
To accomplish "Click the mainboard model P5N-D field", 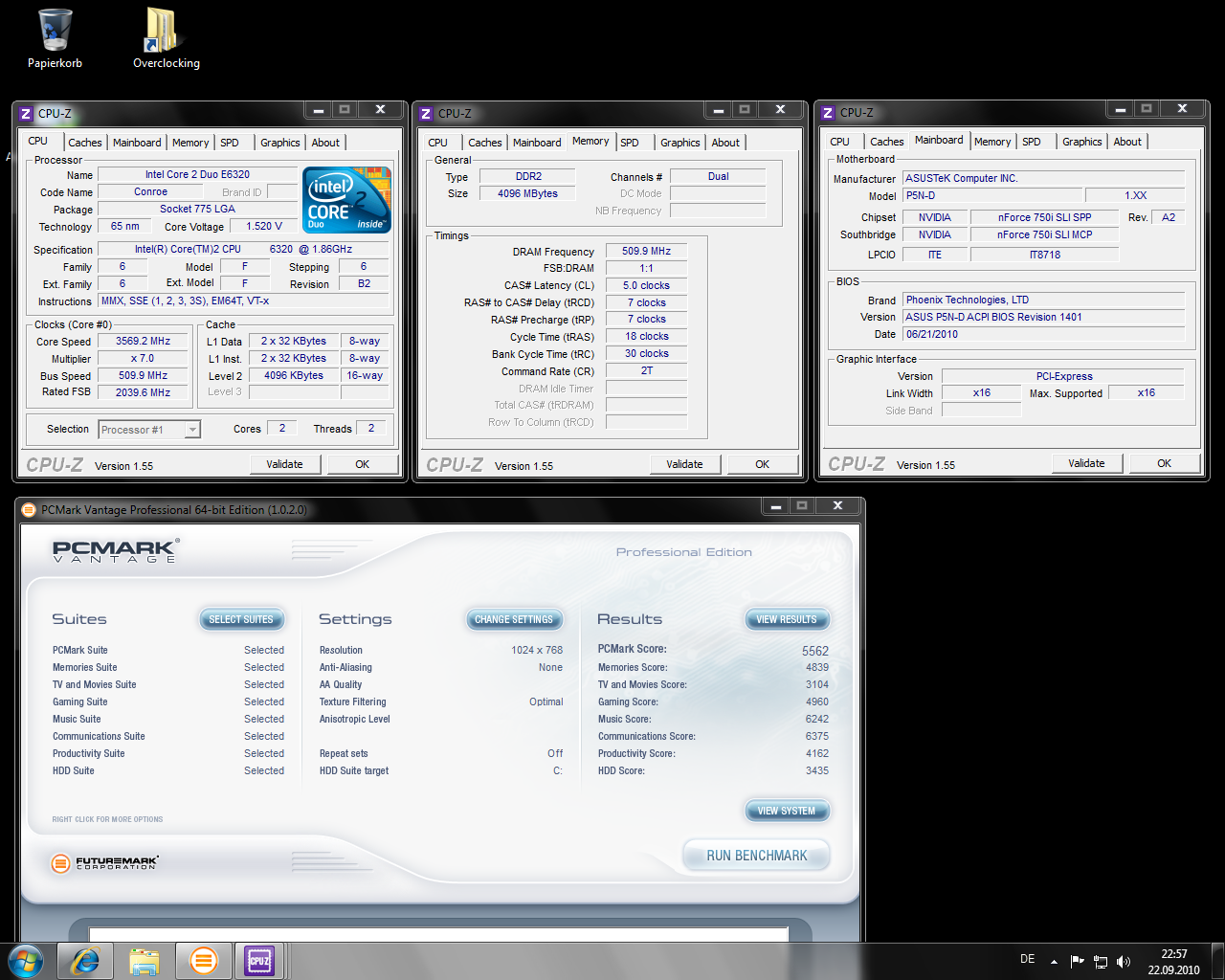I will [x=992, y=195].
